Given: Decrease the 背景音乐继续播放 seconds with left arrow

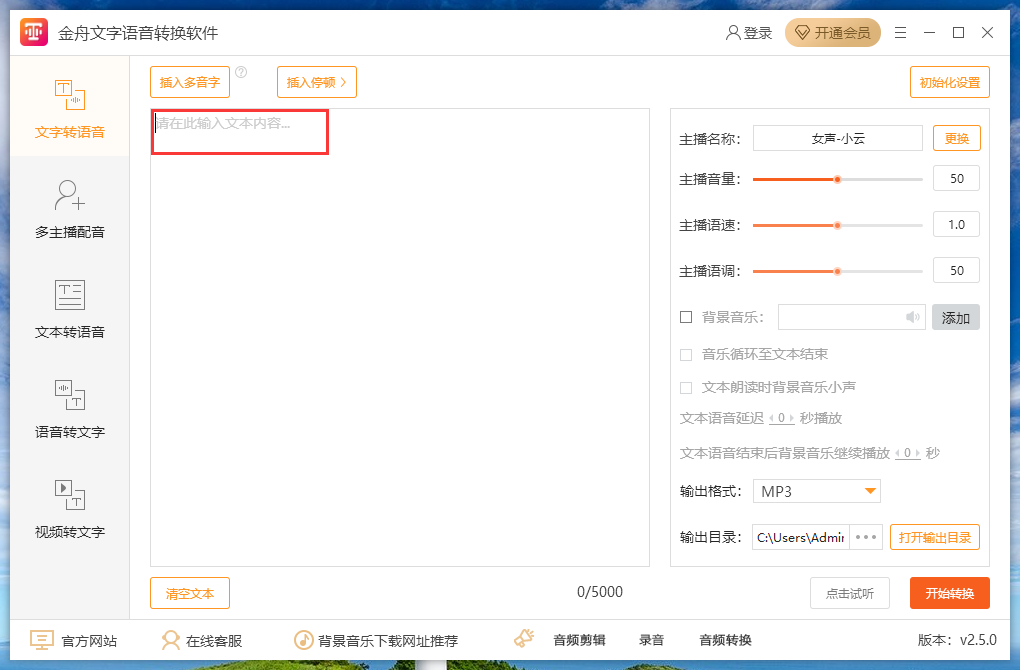Looking at the screenshot, I should pos(898,453).
